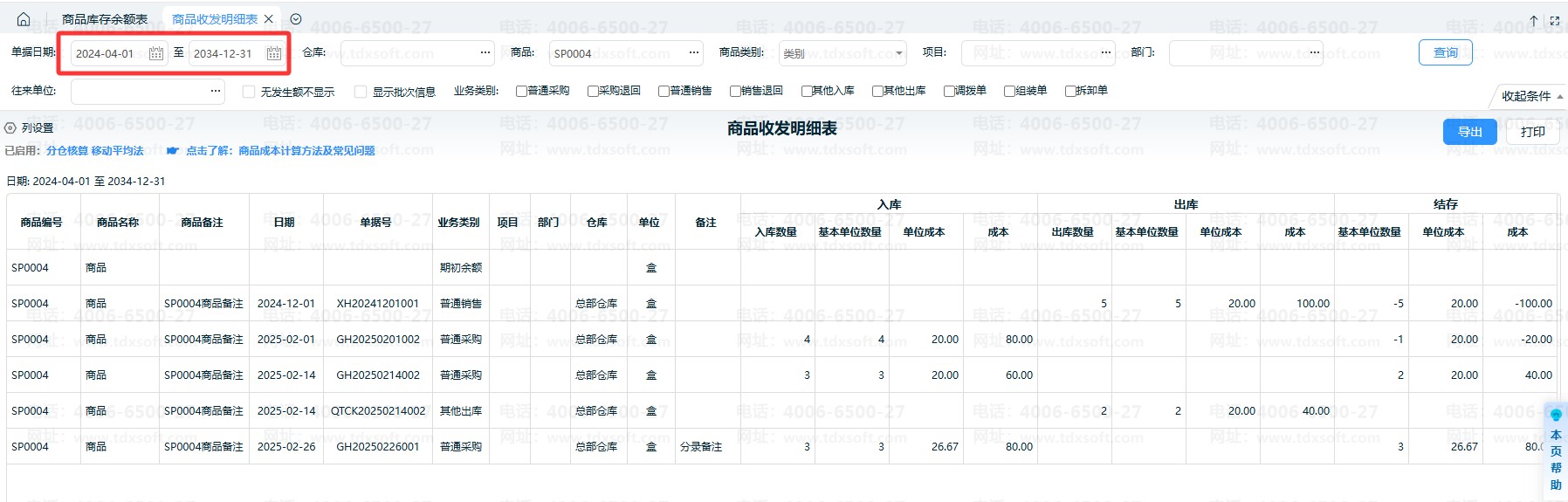Expand the 商品类别 dropdown
The width and height of the screenshot is (1568, 502).
pyautogui.click(x=899, y=53)
